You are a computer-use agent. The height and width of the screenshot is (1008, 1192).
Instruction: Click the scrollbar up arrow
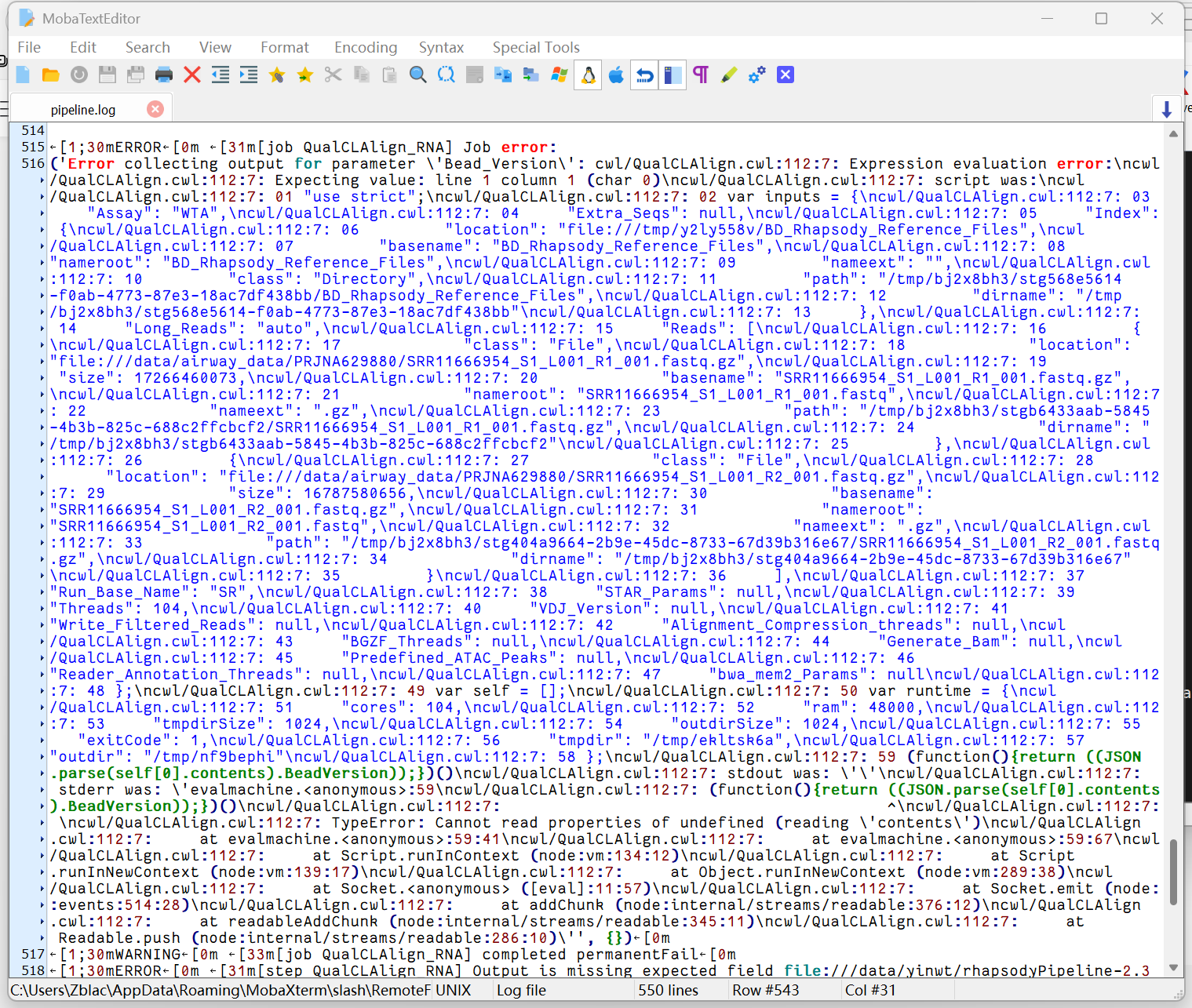click(x=1173, y=134)
